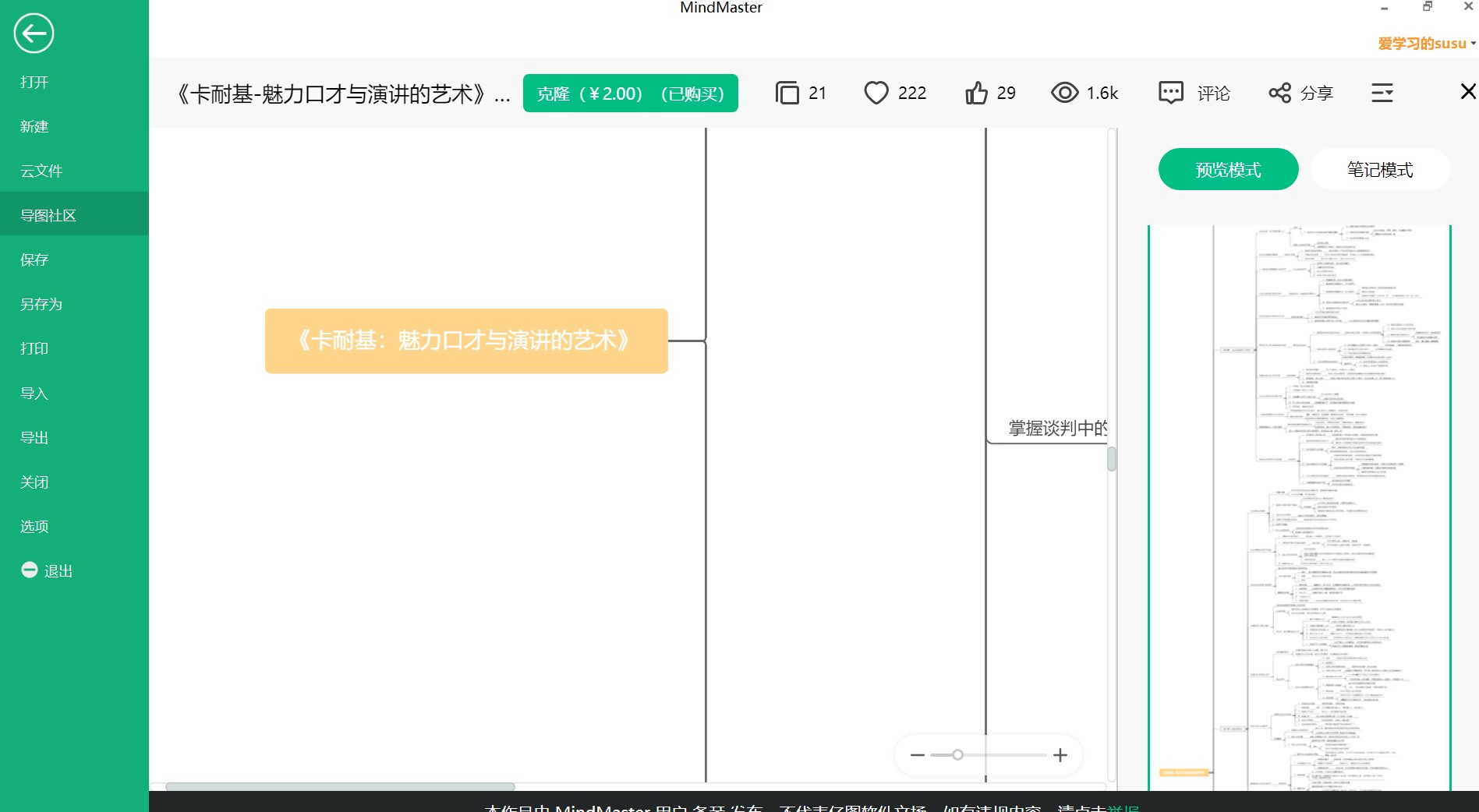Click the horizontal scrollbar thumb

[x=340, y=786]
